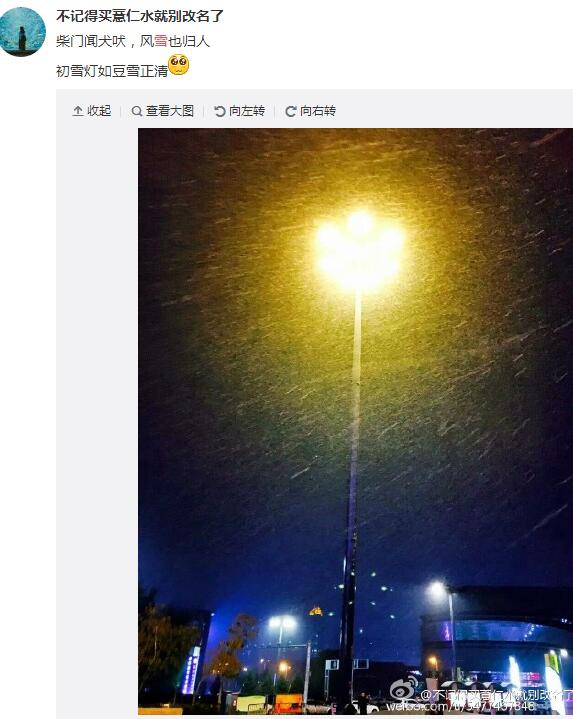Click the snowy street lamp photo
This screenshot has width=573, height=719.
coord(355,421)
